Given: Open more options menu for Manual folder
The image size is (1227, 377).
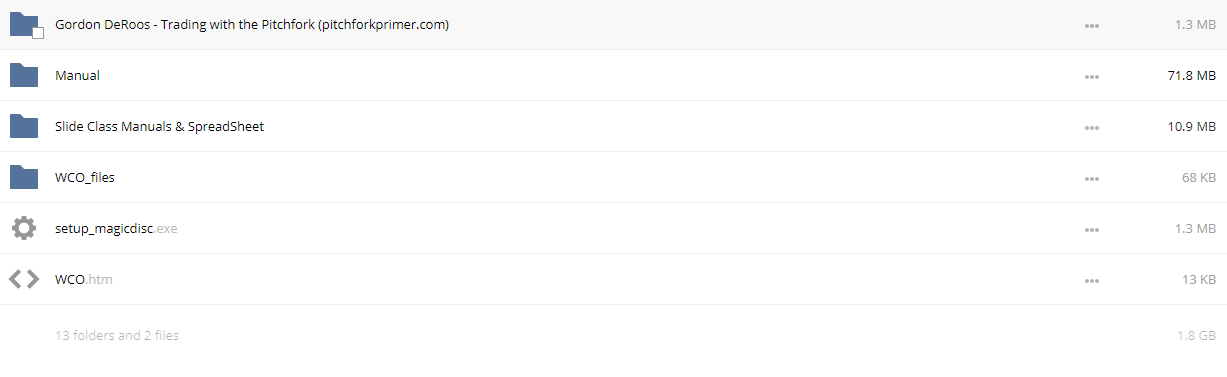Looking at the screenshot, I should click(1092, 76).
